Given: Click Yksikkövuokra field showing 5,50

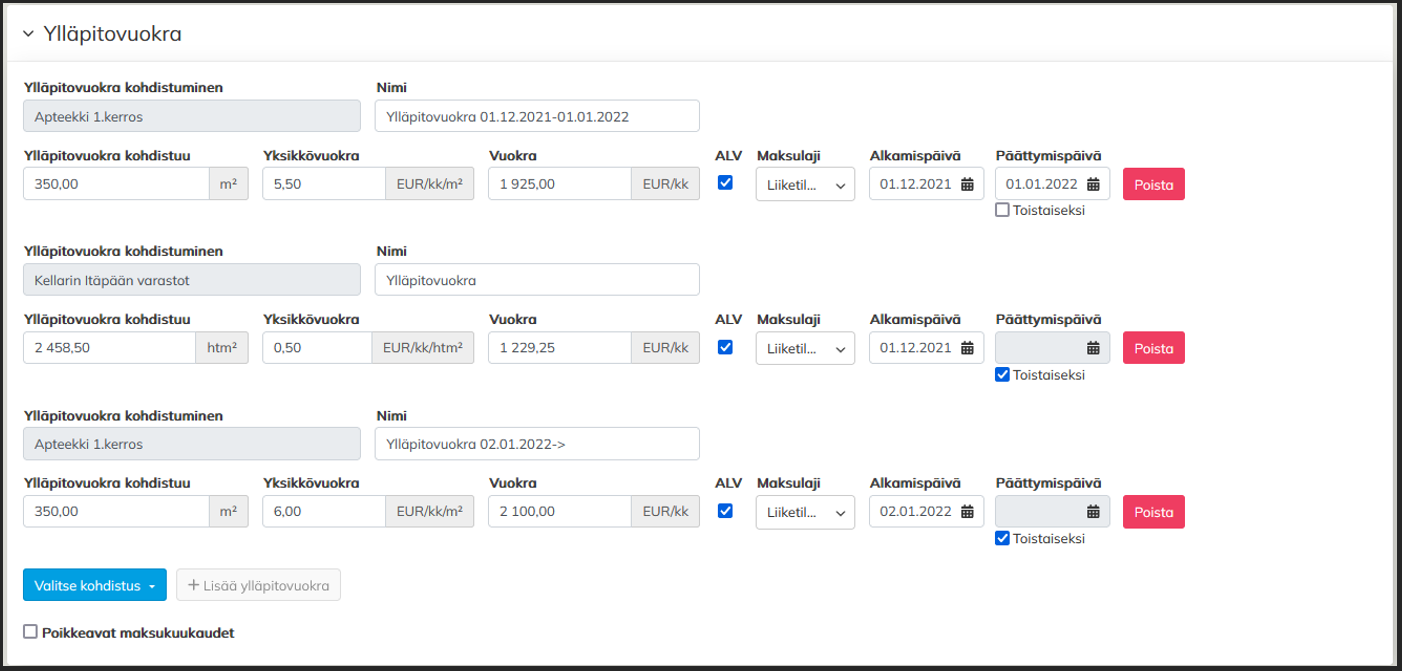Looking at the screenshot, I should tap(323, 184).
